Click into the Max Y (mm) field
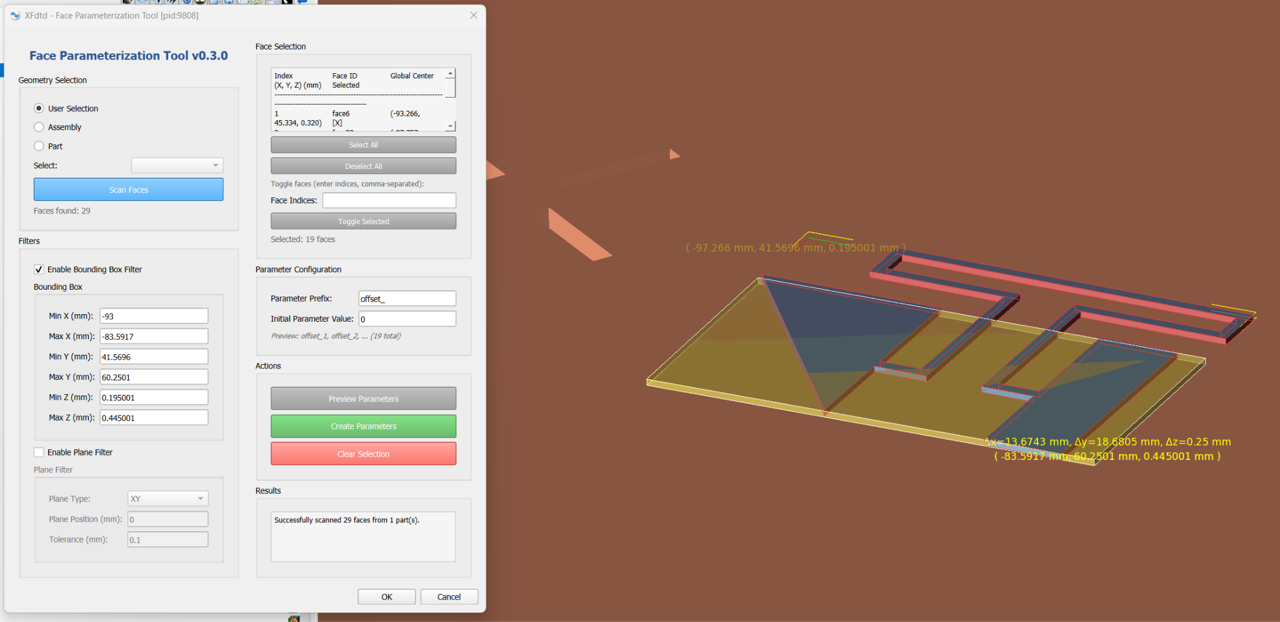Image resolution: width=1280 pixels, height=622 pixels. tap(154, 377)
